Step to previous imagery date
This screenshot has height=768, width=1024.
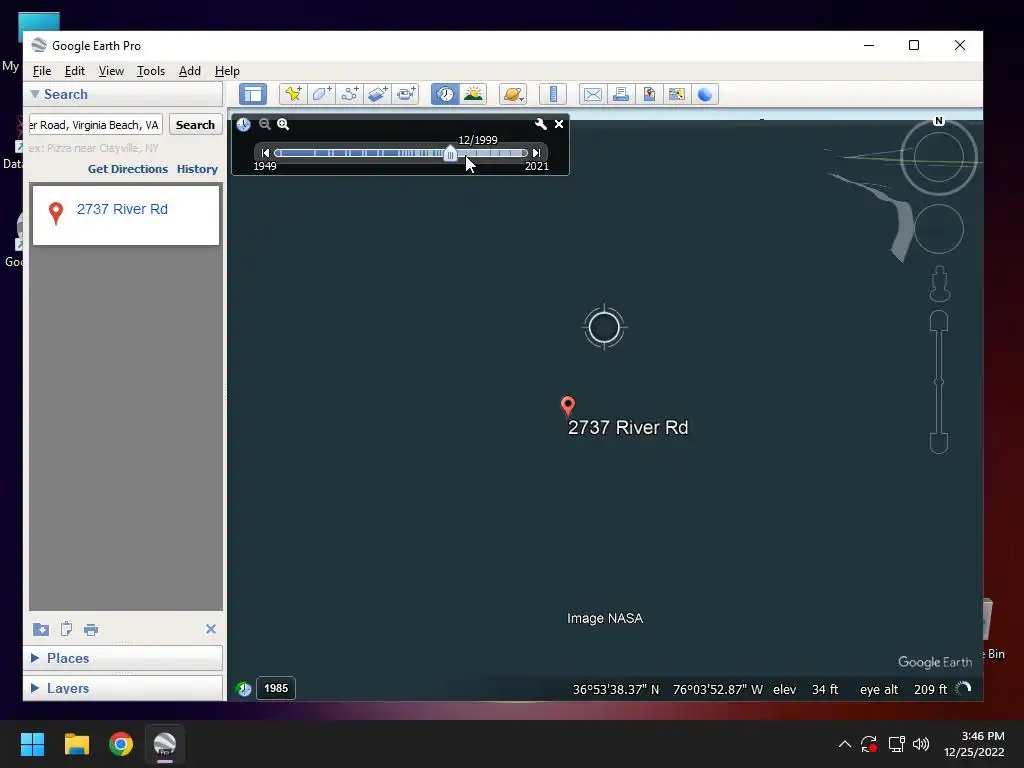click(x=265, y=153)
